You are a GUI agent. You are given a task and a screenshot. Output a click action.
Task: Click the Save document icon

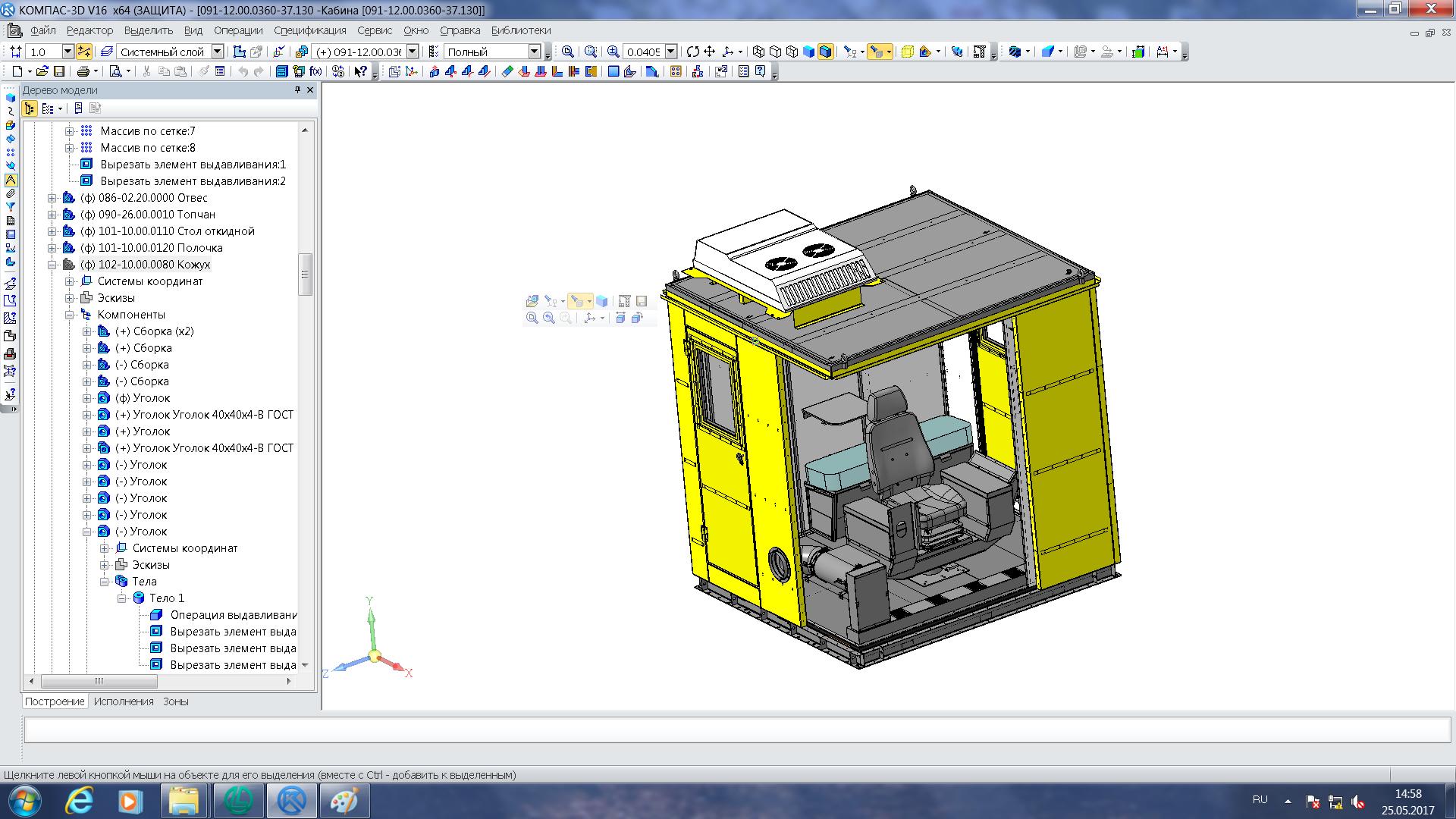(58, 71)
